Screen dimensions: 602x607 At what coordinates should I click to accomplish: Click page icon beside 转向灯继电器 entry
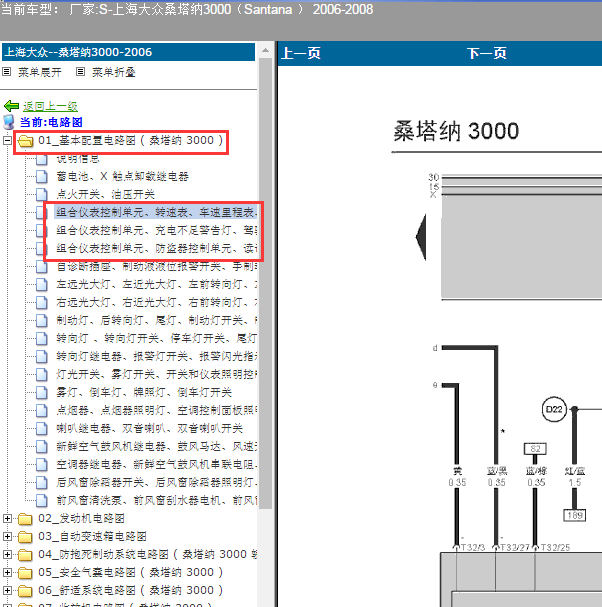[42, 357]
